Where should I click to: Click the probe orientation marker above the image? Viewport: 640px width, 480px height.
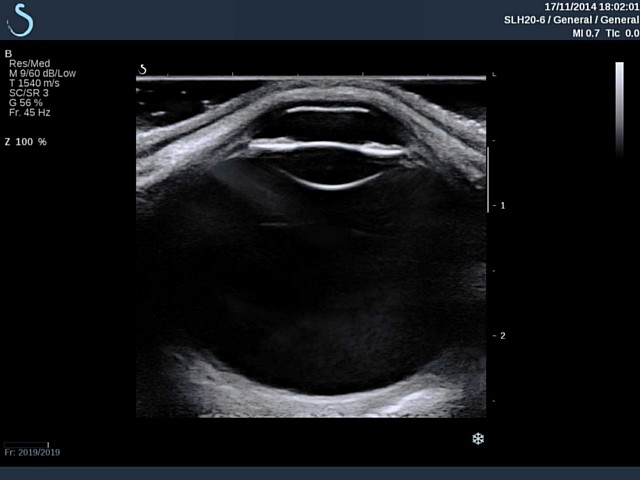[x=142, y=69]
